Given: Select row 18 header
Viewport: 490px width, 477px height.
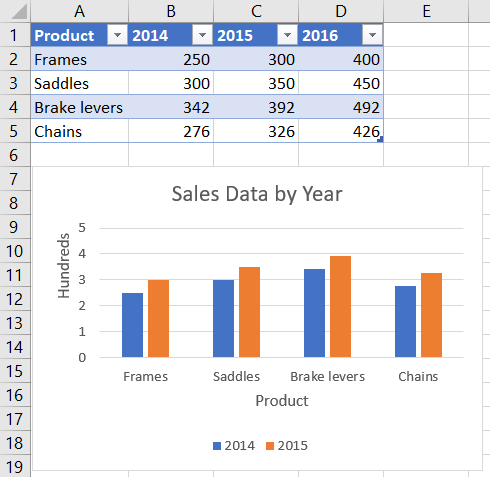Looking at the screenshot, I should pyautogui.click(x=15, y=443).
